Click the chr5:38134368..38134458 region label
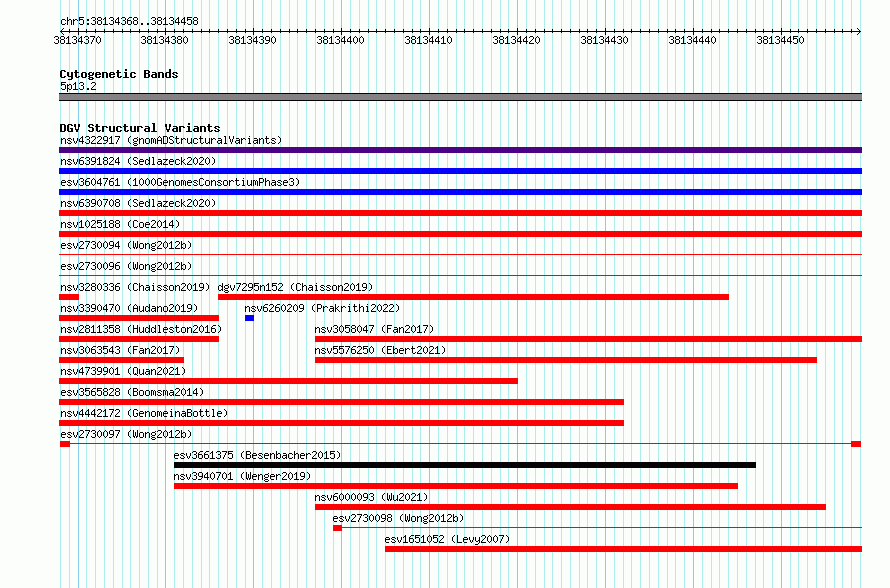The height and width of the screenshot is (588, 890). click(129, 21)
